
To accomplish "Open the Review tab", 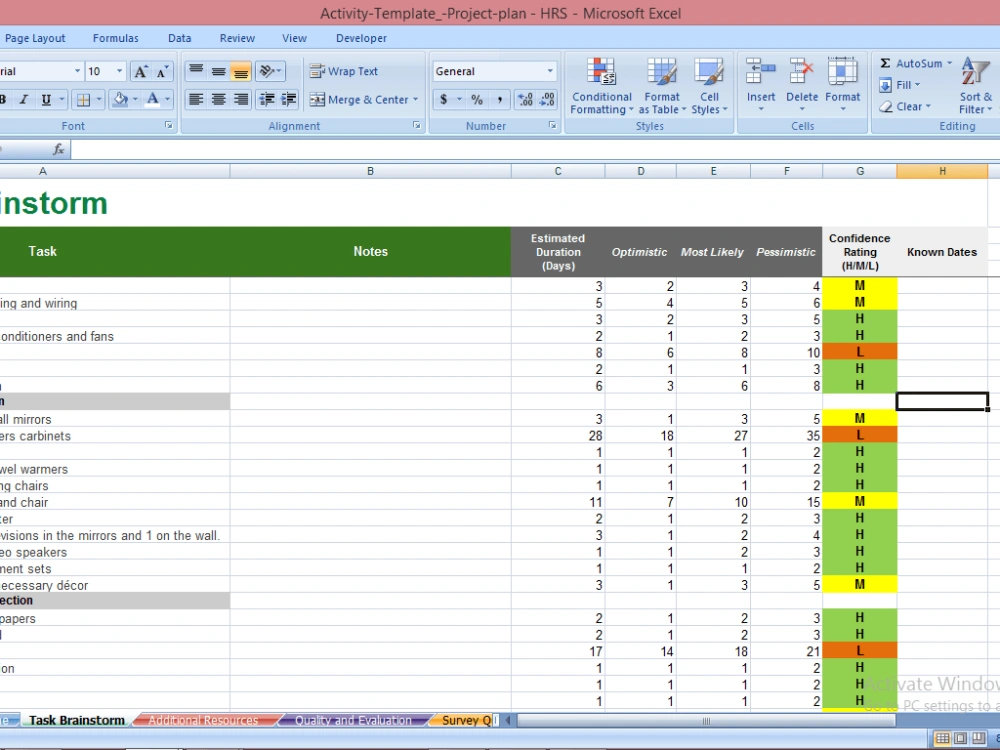I will click(x=237, y=38).
